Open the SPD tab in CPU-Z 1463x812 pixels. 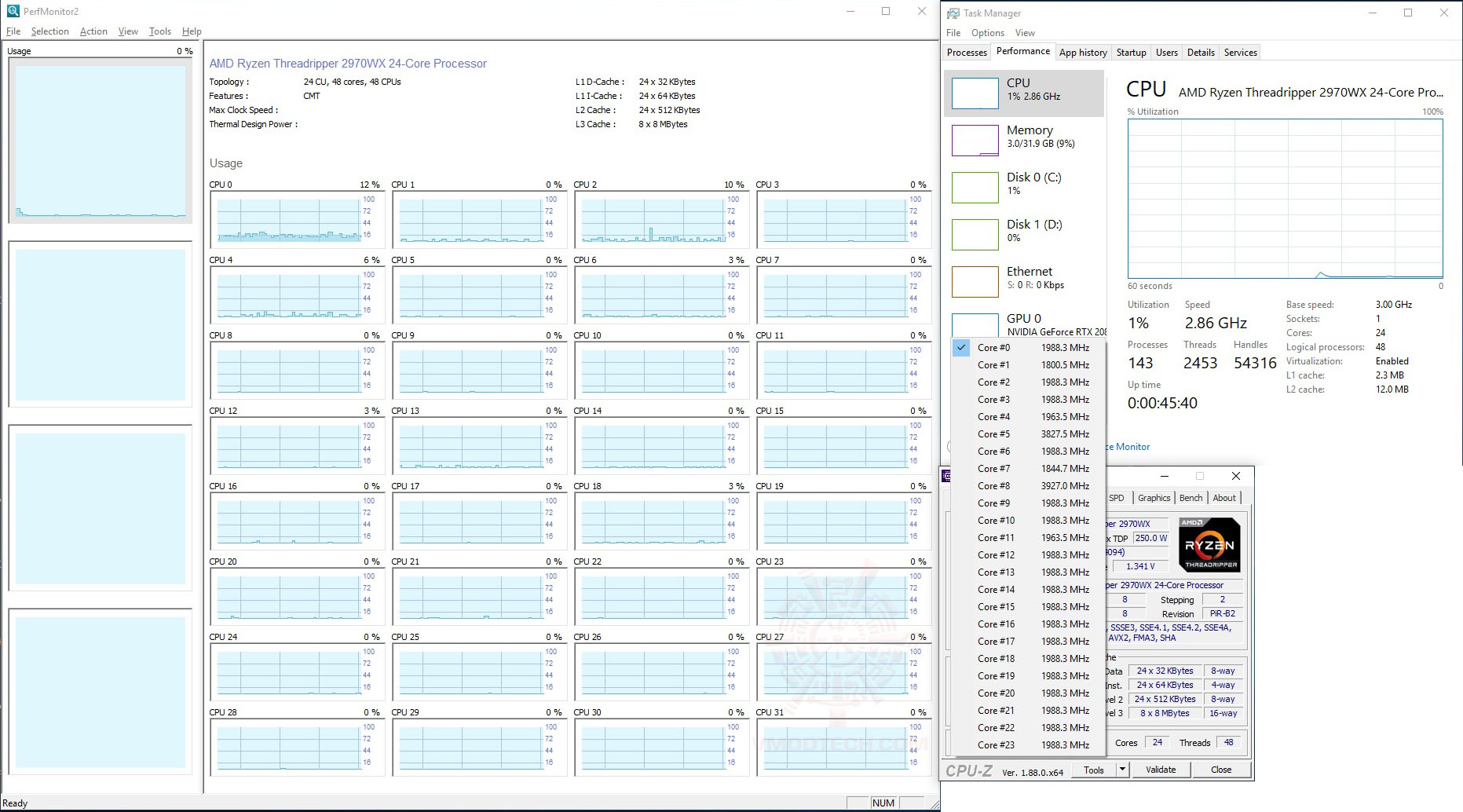pos(1117,498)
